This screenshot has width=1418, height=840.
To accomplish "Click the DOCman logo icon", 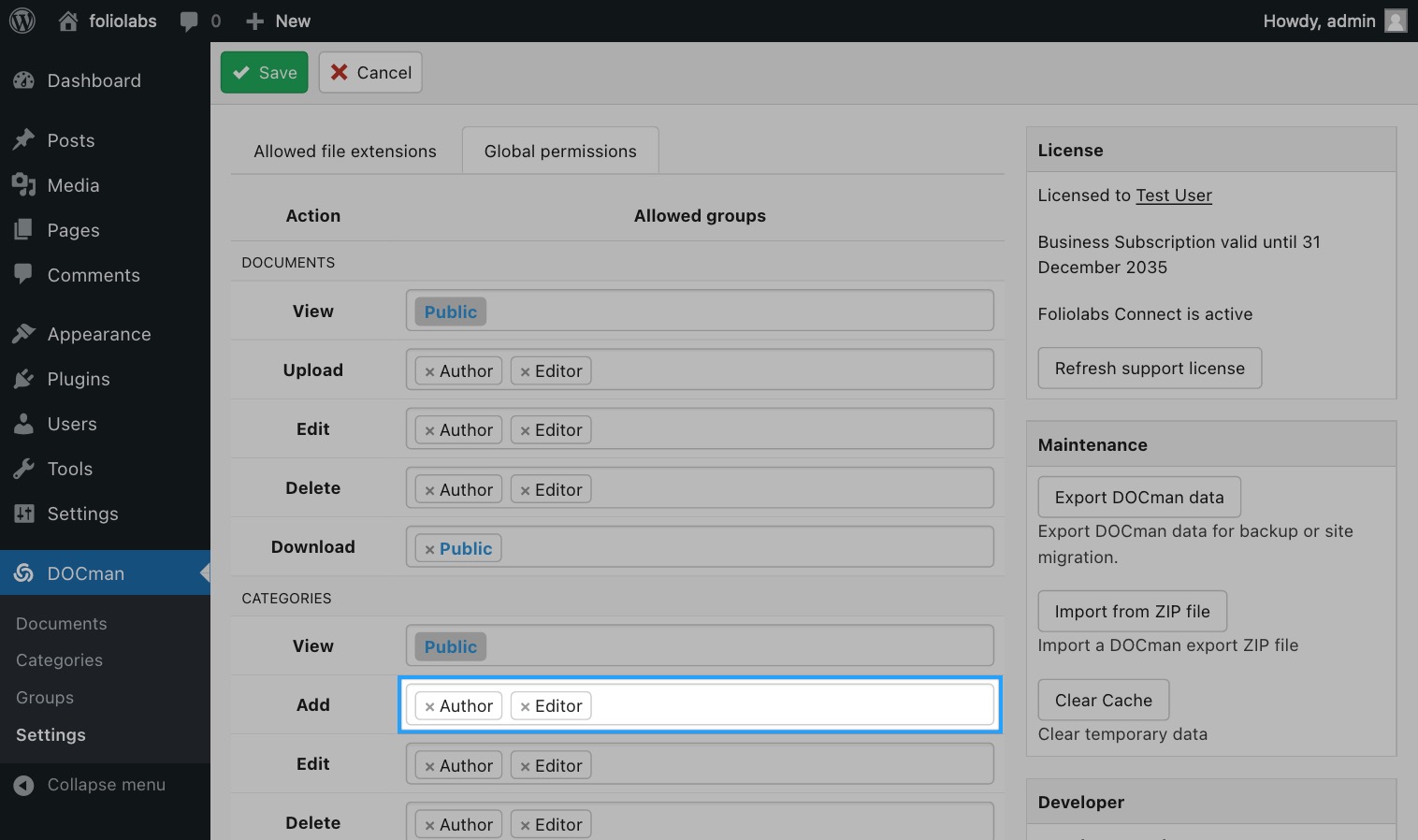I will tap(24, 572).
